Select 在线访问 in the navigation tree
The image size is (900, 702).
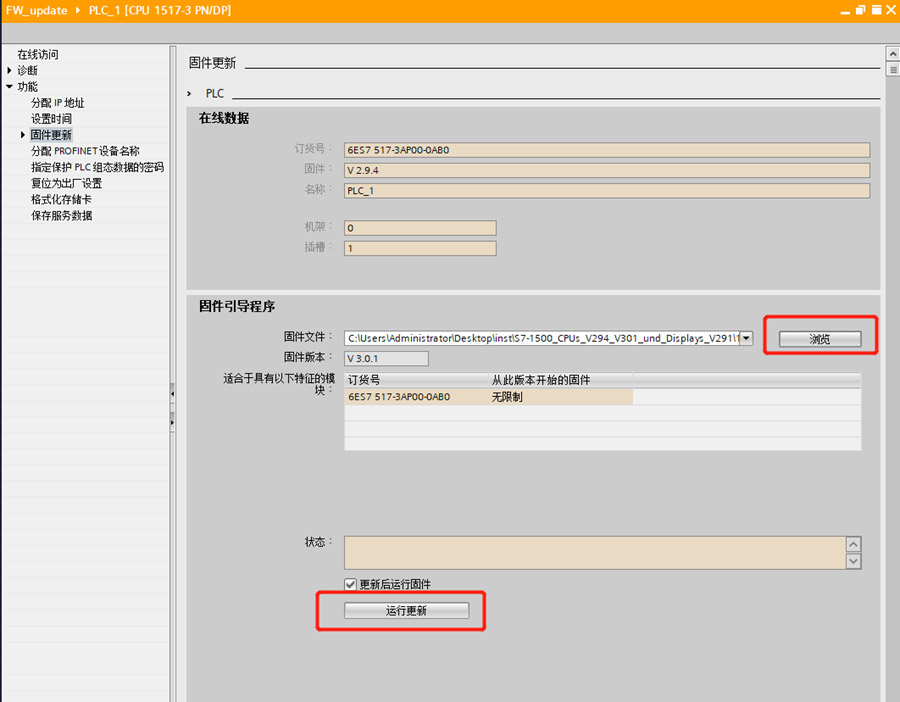pyautogui.click(x=38, y=54)
